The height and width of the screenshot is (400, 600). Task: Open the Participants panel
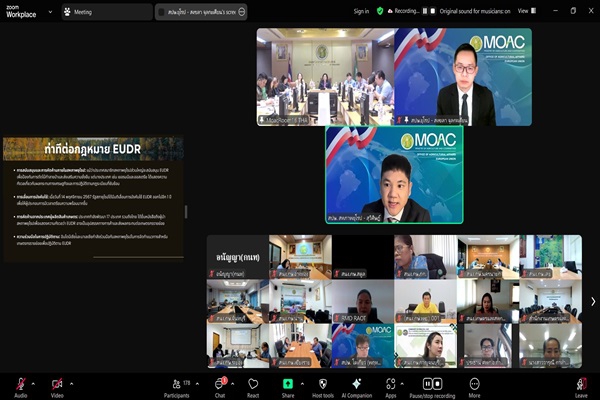[x=176, y=385]
